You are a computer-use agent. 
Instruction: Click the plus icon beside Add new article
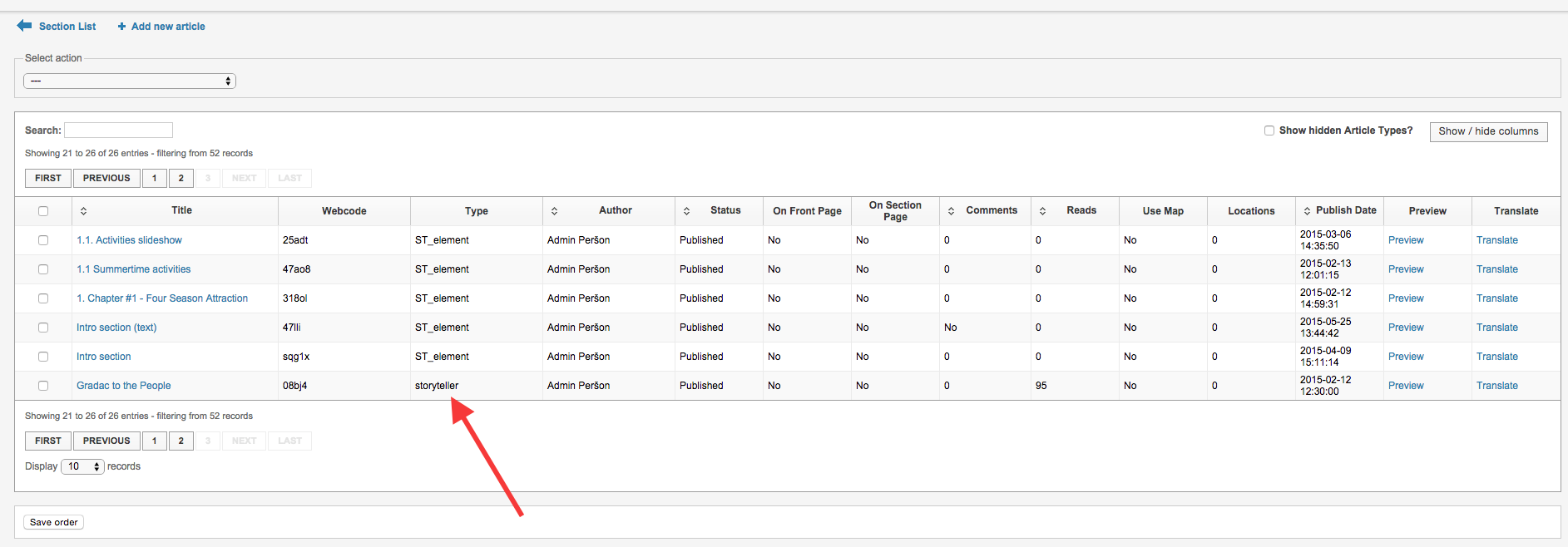click(121, 27)
